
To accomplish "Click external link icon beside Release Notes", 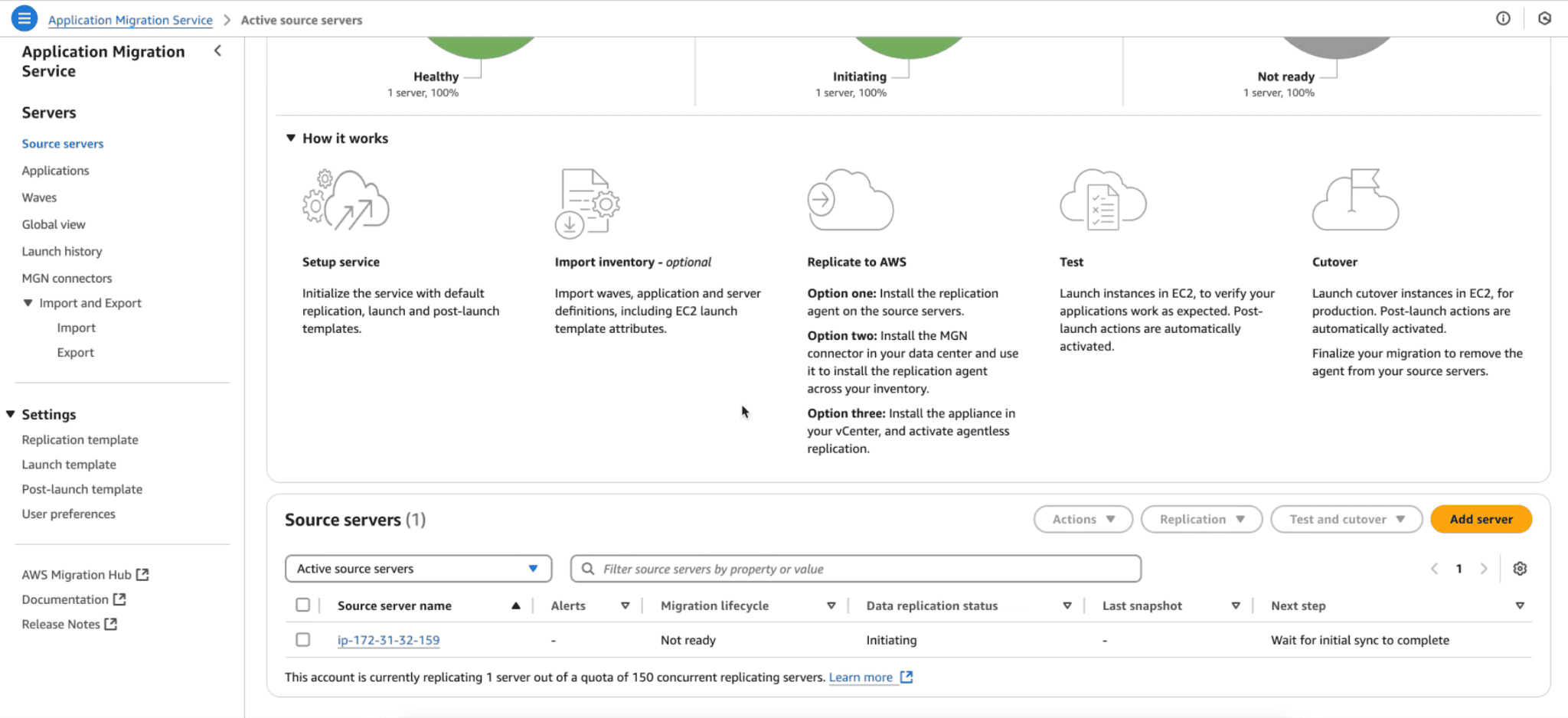I will (111, 624).
